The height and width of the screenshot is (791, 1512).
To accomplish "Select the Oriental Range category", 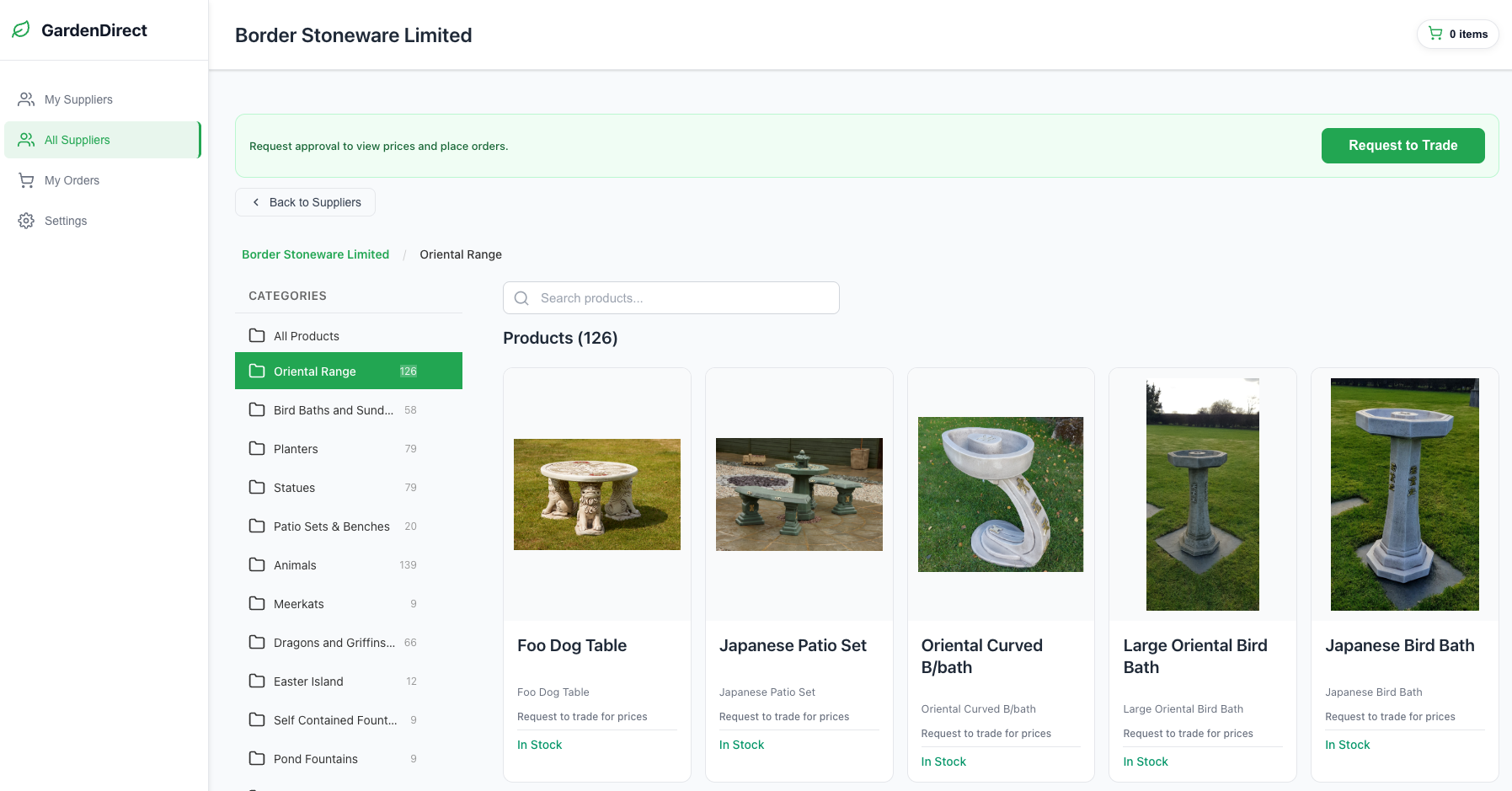I will [x=314, y=371].
